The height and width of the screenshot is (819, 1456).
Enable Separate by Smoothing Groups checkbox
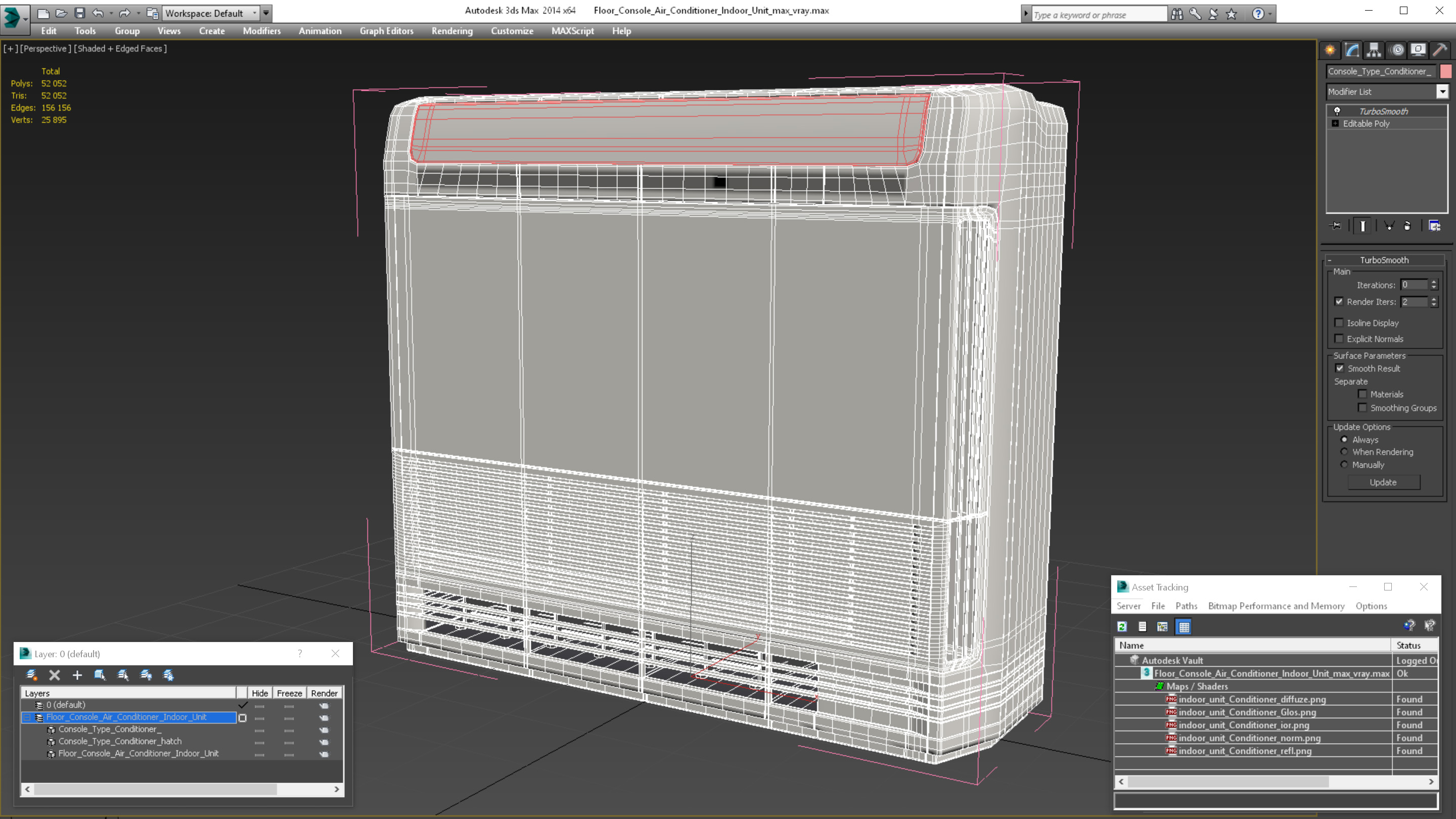1362,408
